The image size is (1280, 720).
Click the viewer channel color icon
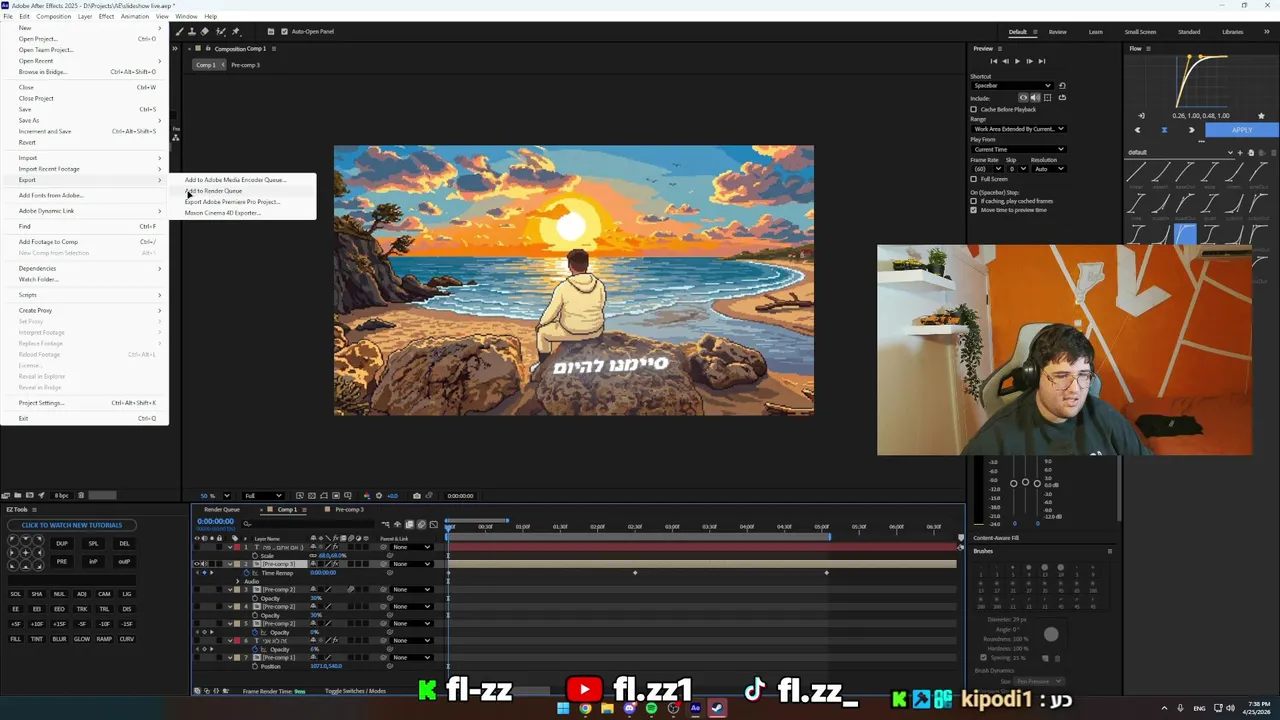tap(367, 495)
